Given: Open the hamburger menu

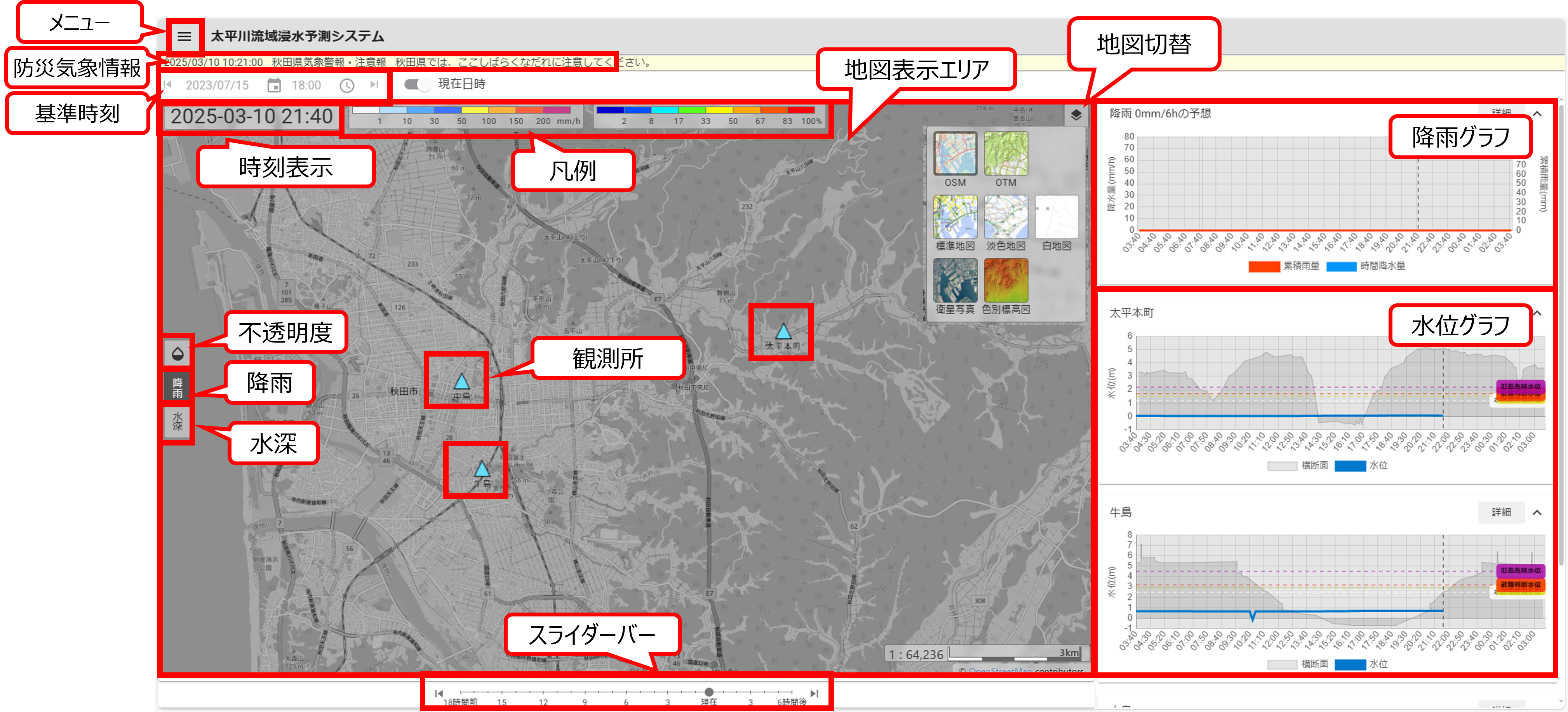Looking at the screenshot, I should coord(184,37).
